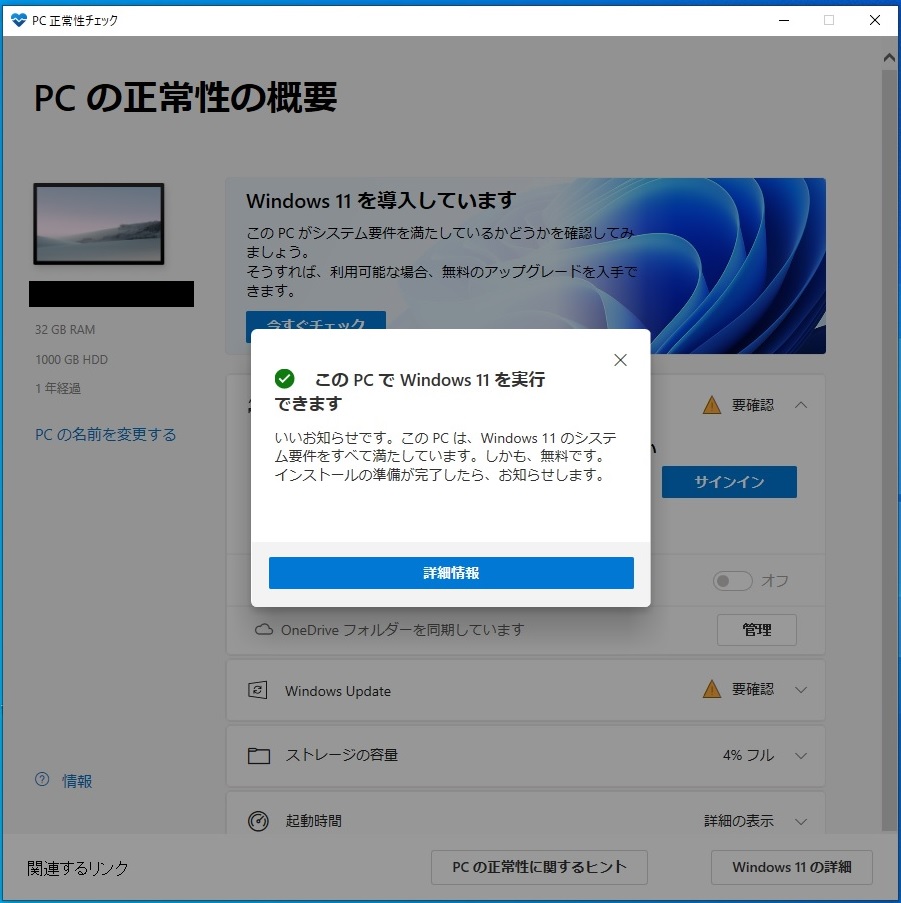
Task: Click the green checkmark success icon
Action: (x=284, y=378)
